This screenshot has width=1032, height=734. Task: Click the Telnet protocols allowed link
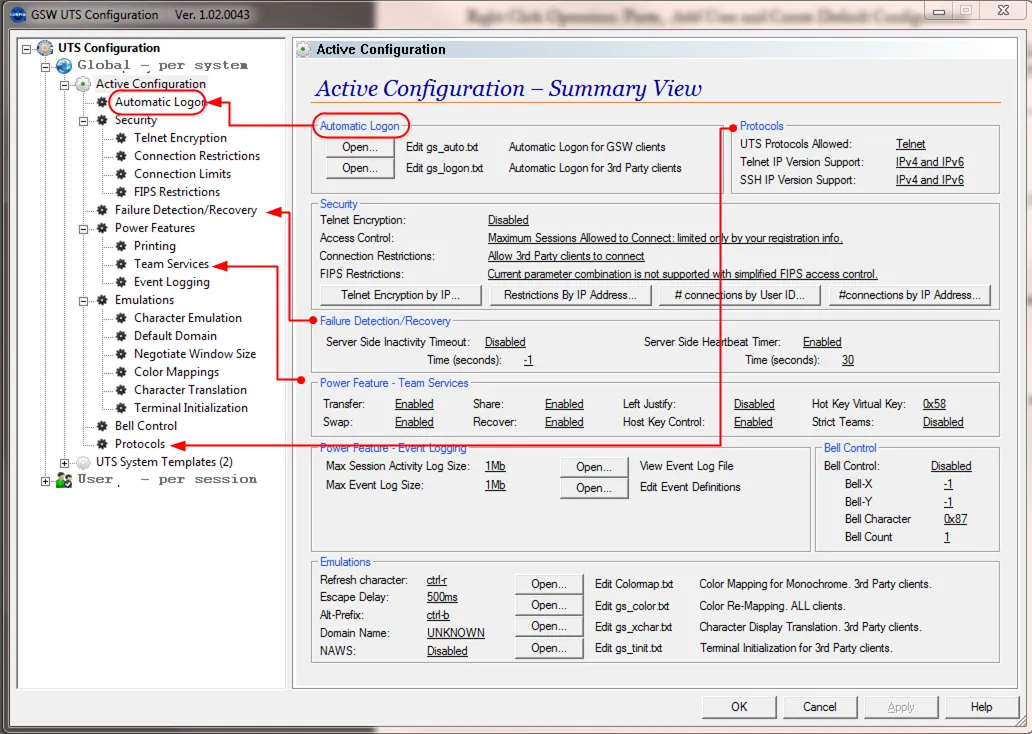click(x=910, y=144)
